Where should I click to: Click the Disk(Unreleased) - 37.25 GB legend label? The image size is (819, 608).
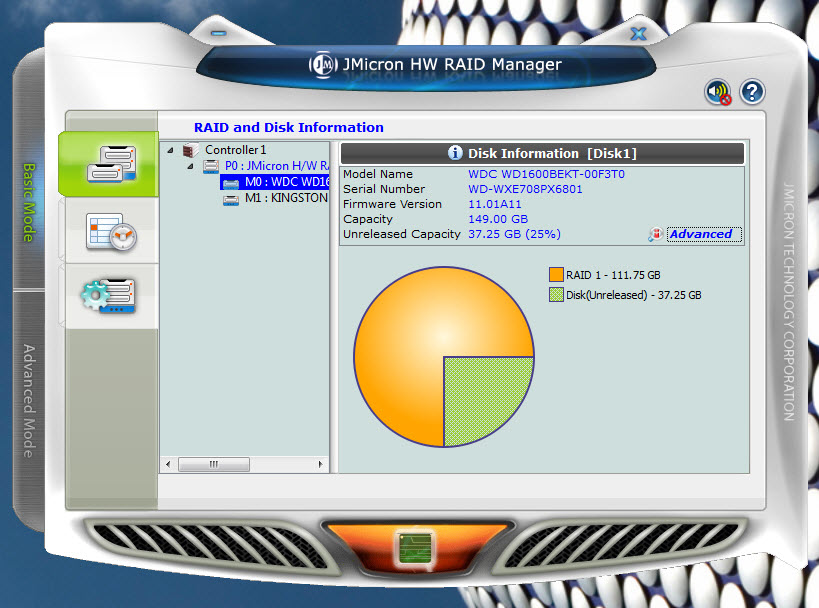point(634,295)
